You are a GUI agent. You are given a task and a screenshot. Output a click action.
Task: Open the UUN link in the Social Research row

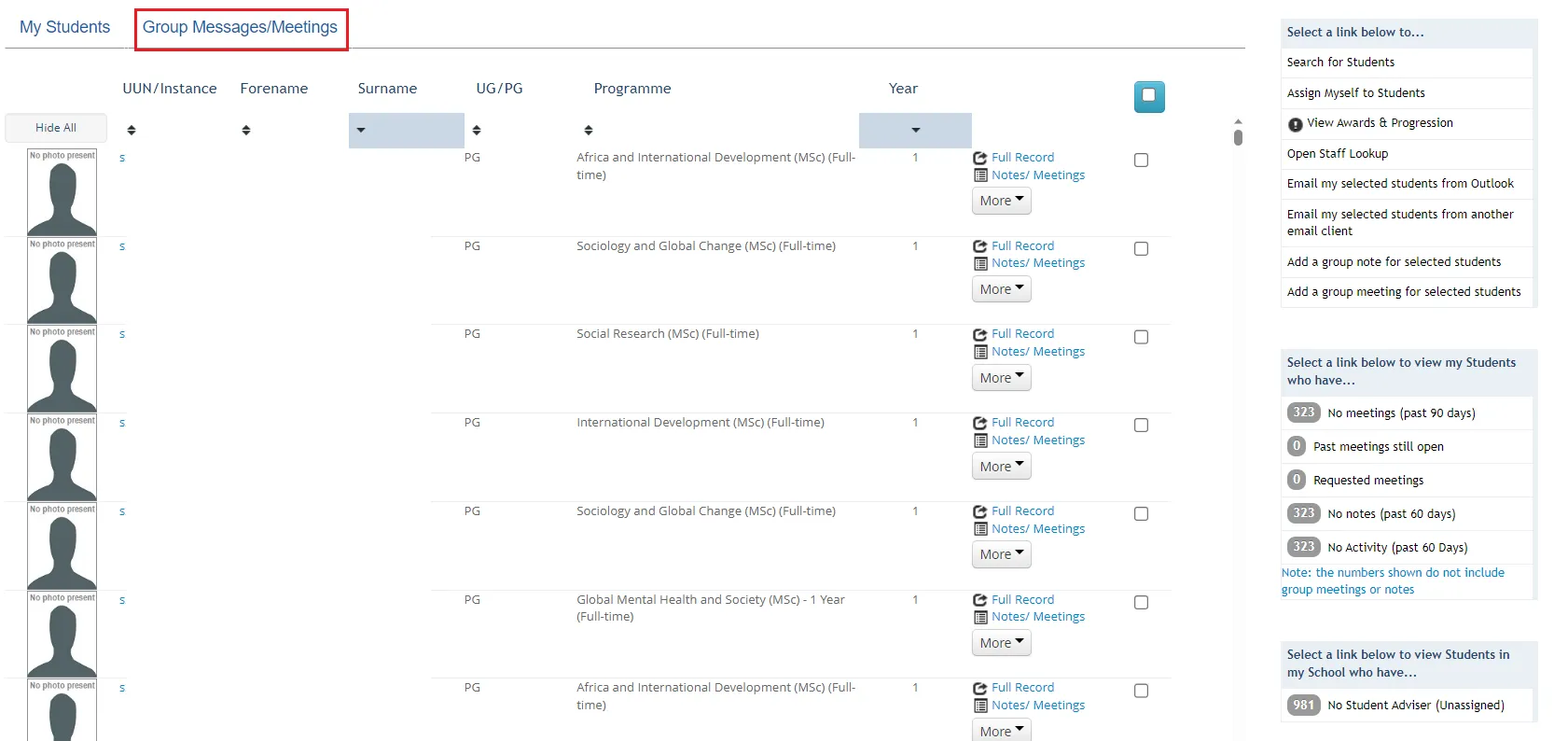122,334
